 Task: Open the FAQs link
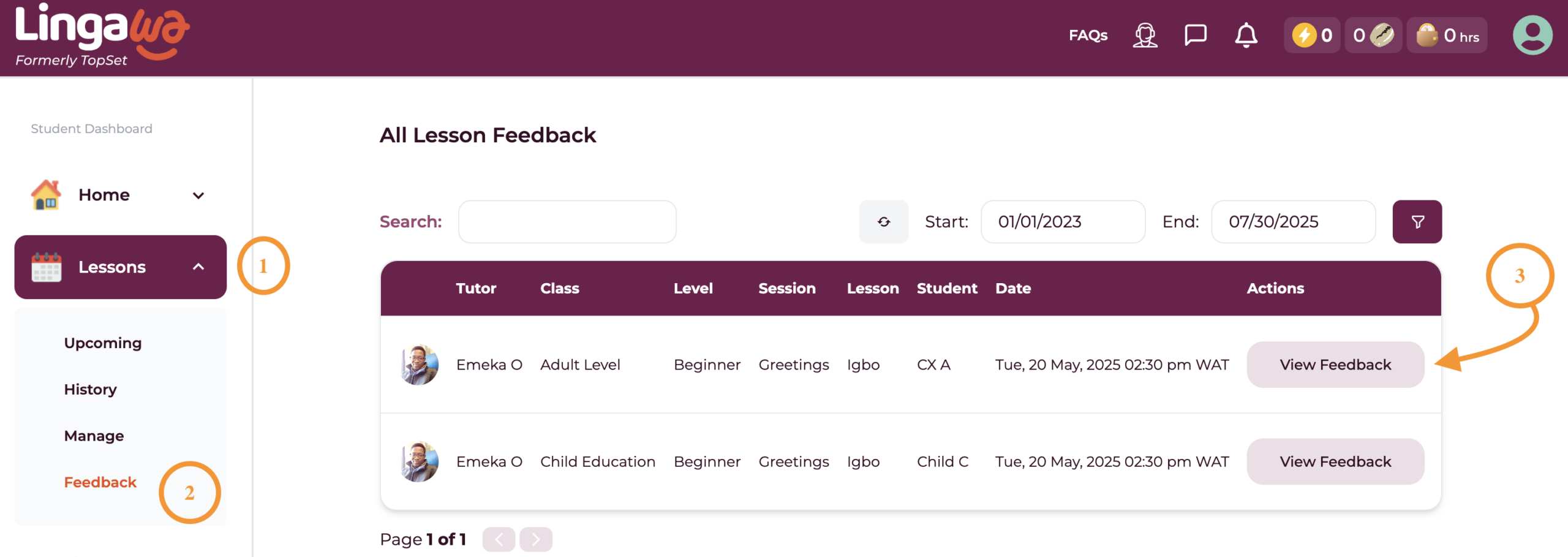click(x=1088, y=35)
